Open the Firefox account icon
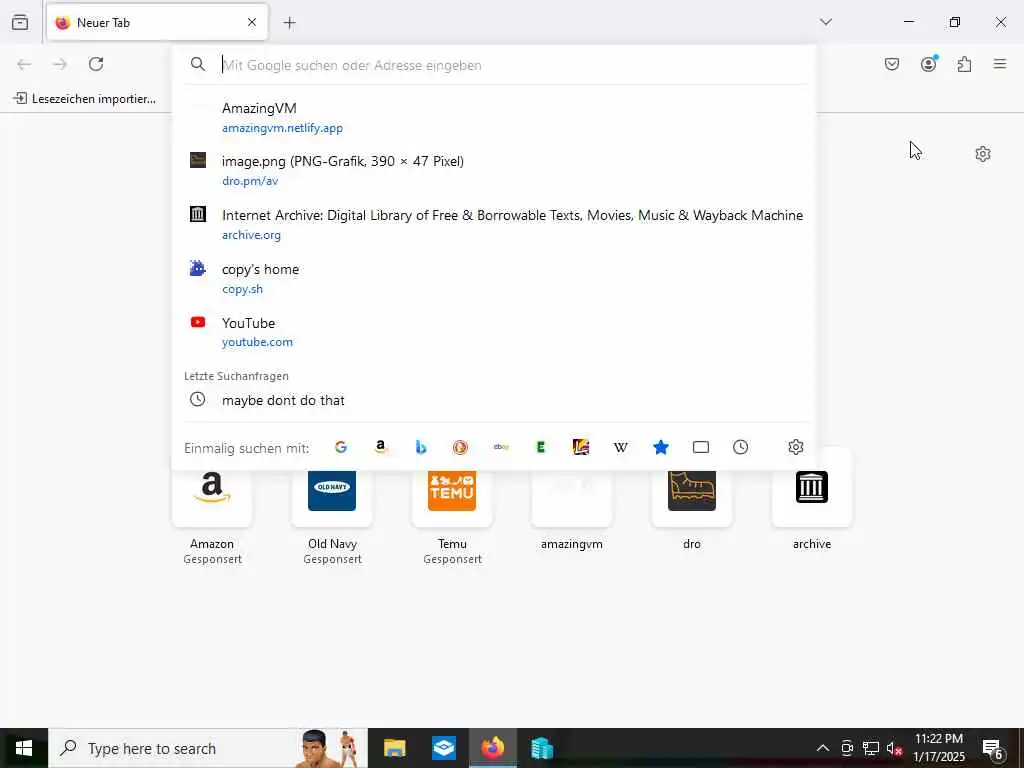 [x=928, y=64]
